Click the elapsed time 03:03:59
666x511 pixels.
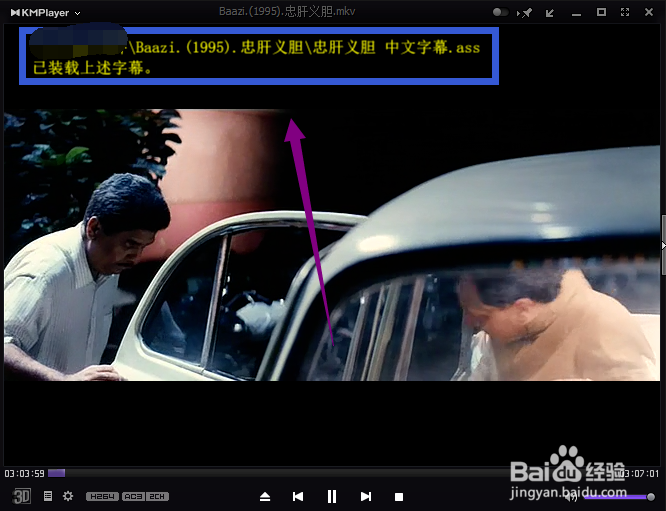pyautogui.click(x=25, y=473)
